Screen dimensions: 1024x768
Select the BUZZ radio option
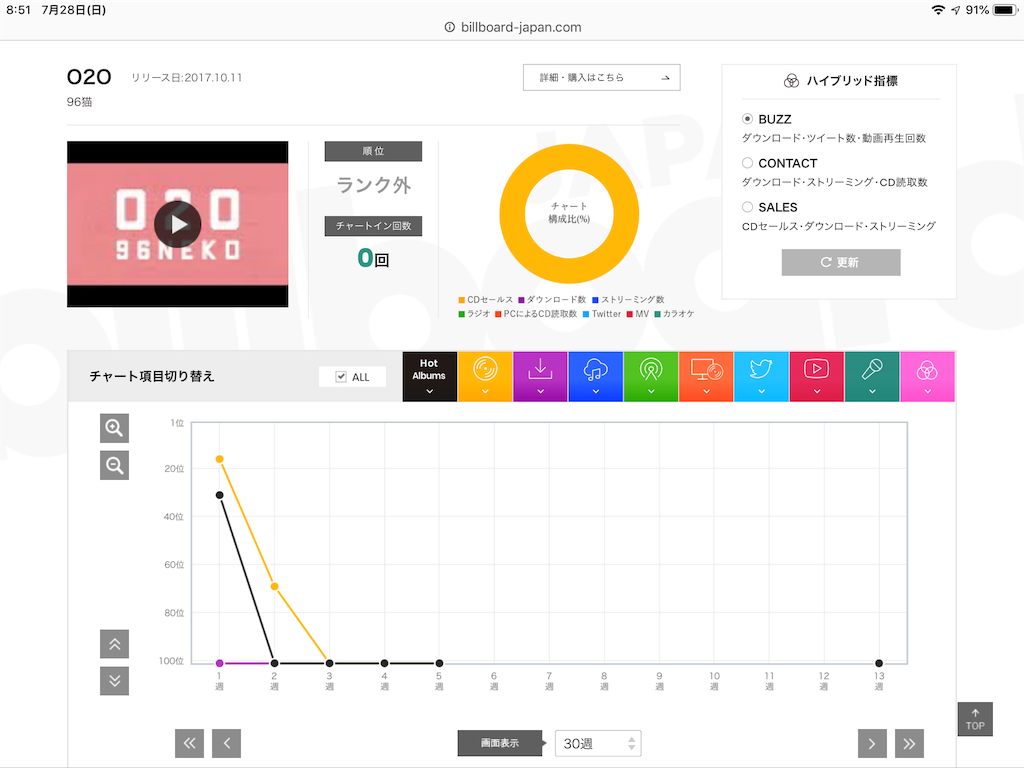pyautogui.click(x=747, y=119)
